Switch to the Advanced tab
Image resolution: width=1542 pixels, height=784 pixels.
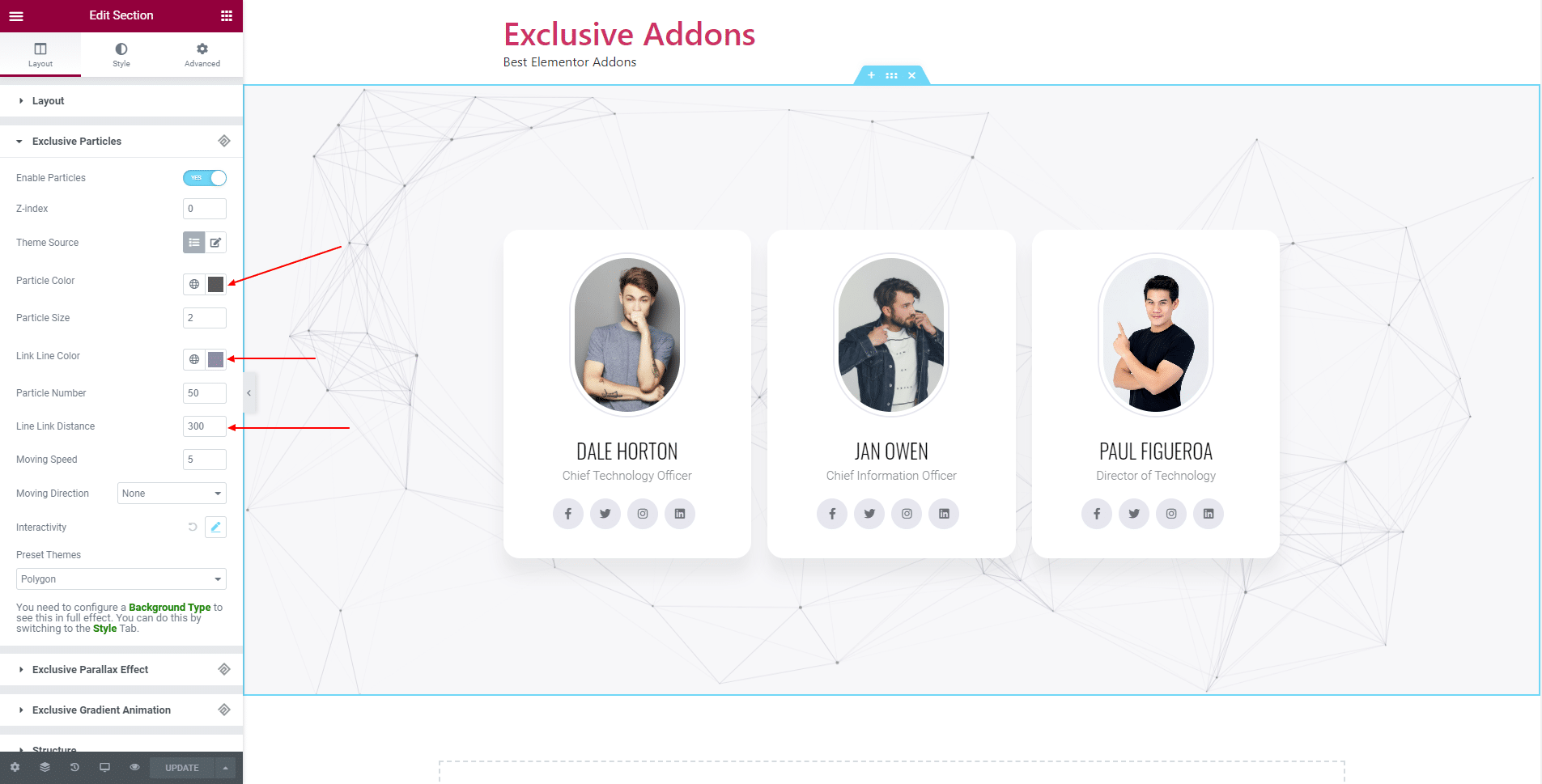tap(202, 54)
